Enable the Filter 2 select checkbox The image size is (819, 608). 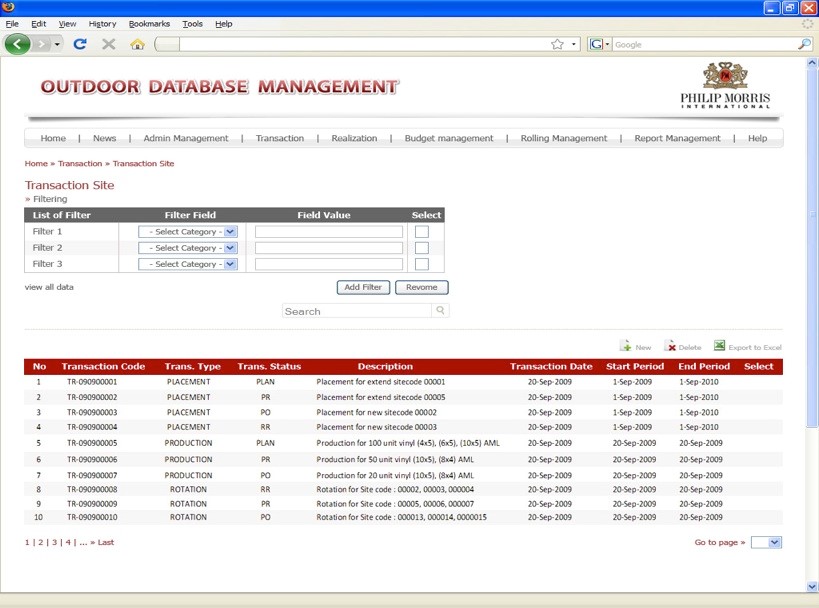(x=422, y=248)
